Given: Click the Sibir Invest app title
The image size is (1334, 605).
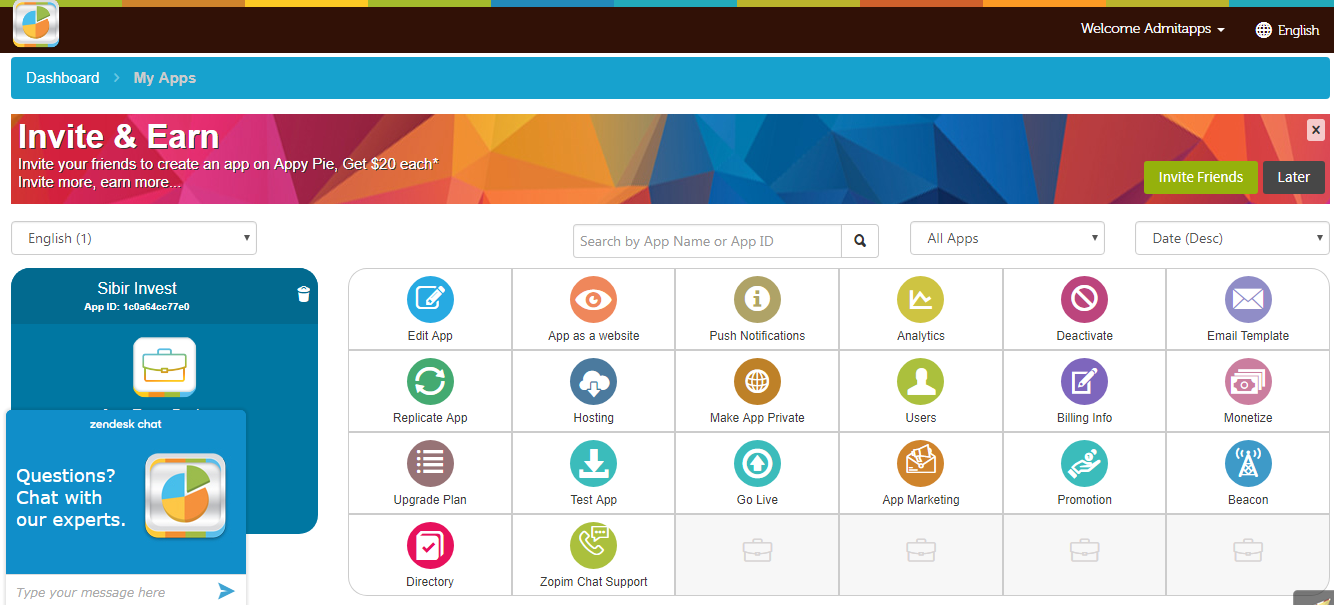Looking at the screenshot, I should click(137, 288).
